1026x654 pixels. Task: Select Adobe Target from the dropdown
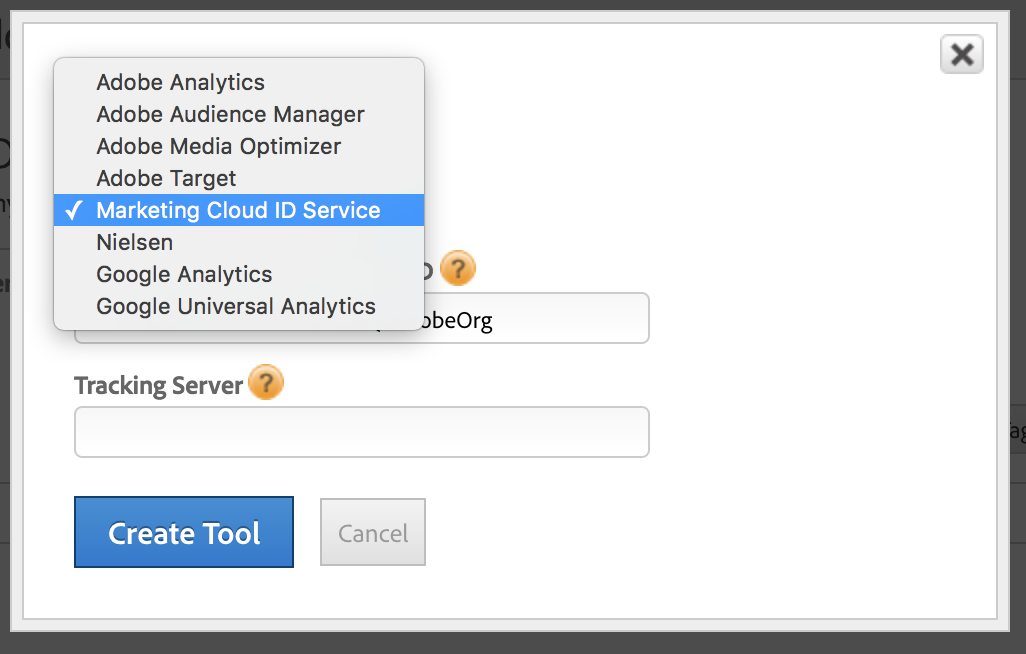(166, 178)
